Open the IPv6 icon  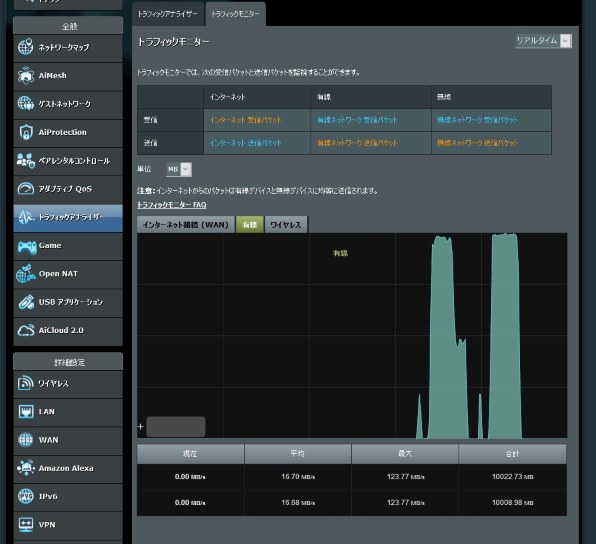click(25, 496)
